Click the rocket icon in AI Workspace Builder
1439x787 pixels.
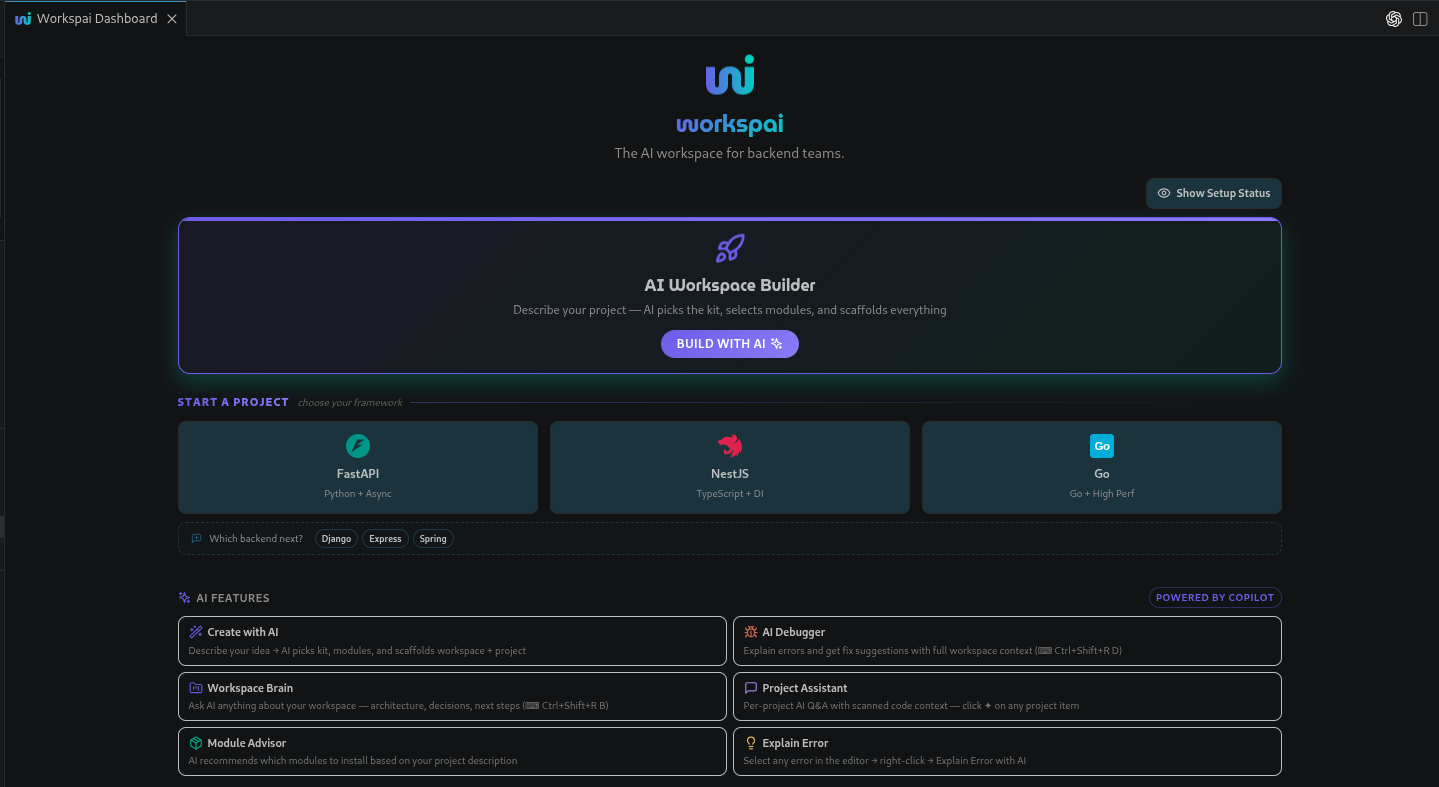coord(729,248)
